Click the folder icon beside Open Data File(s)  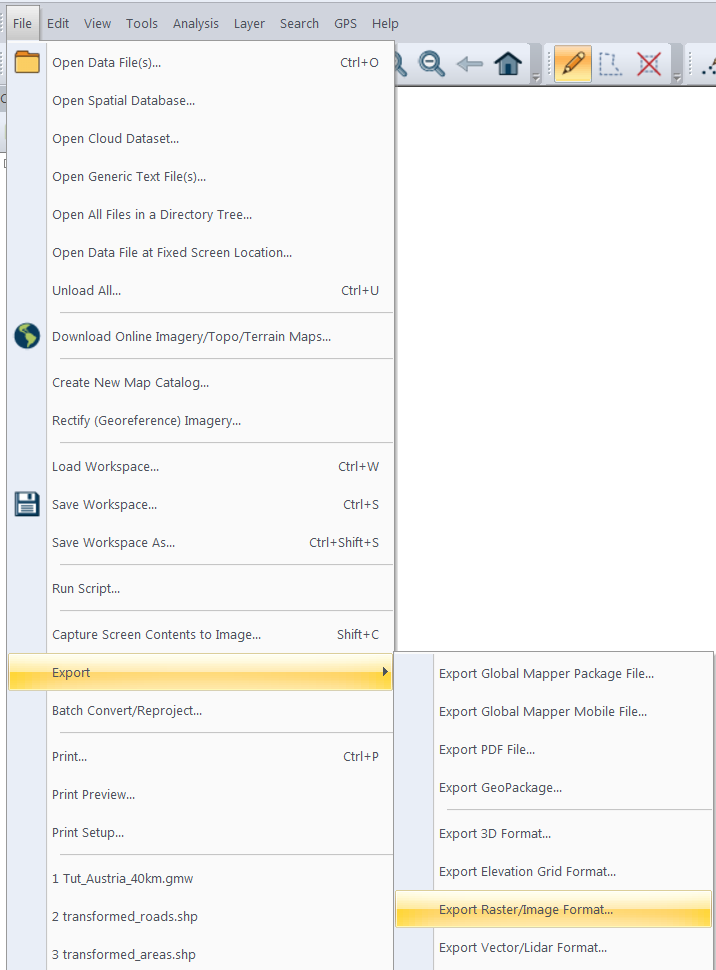point(27,62)
